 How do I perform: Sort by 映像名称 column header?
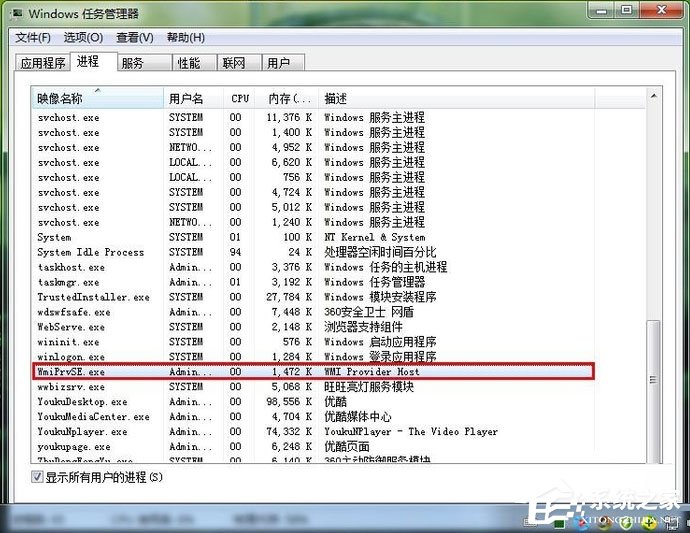coord(98,98)
